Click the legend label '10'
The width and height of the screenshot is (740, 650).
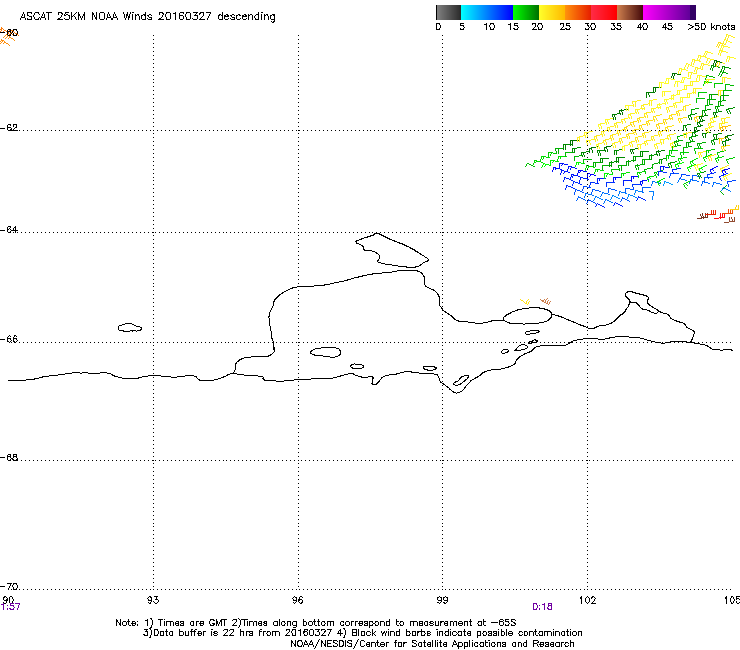489,27
